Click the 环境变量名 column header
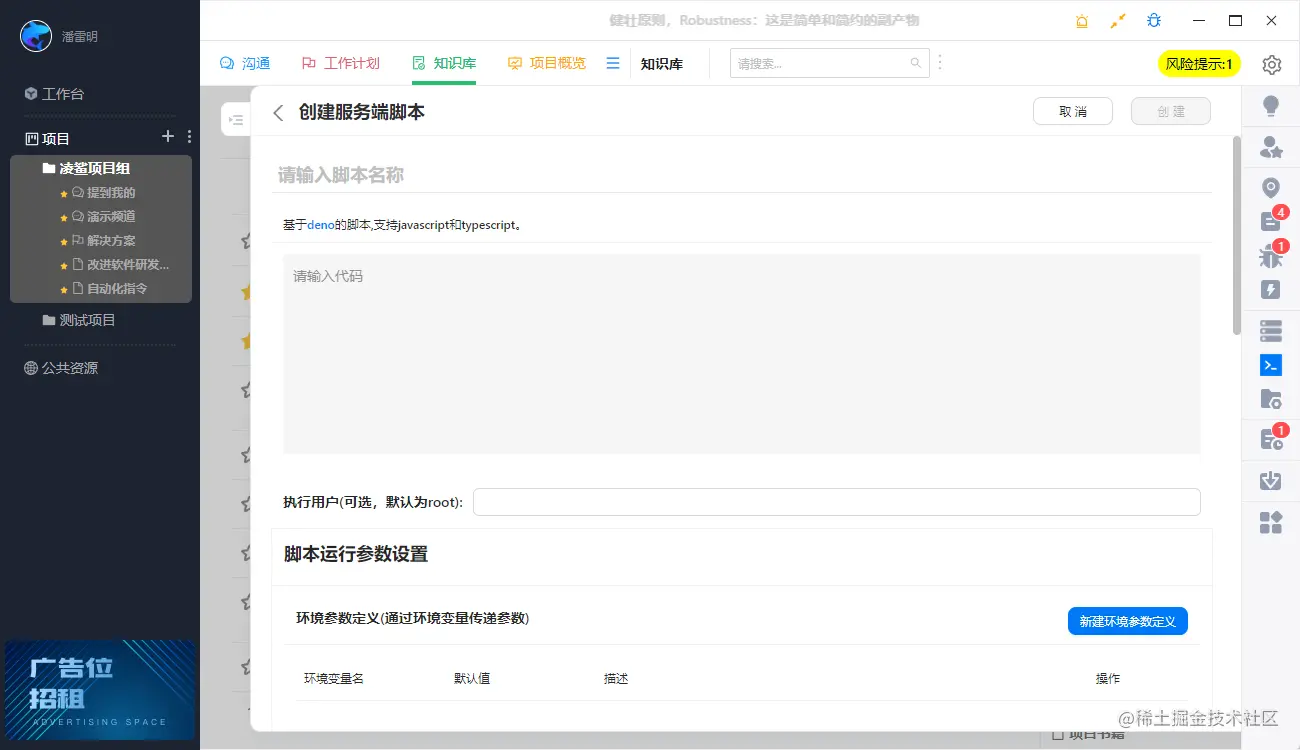Viewport: 1300px width, 750px height. [334, 679]
